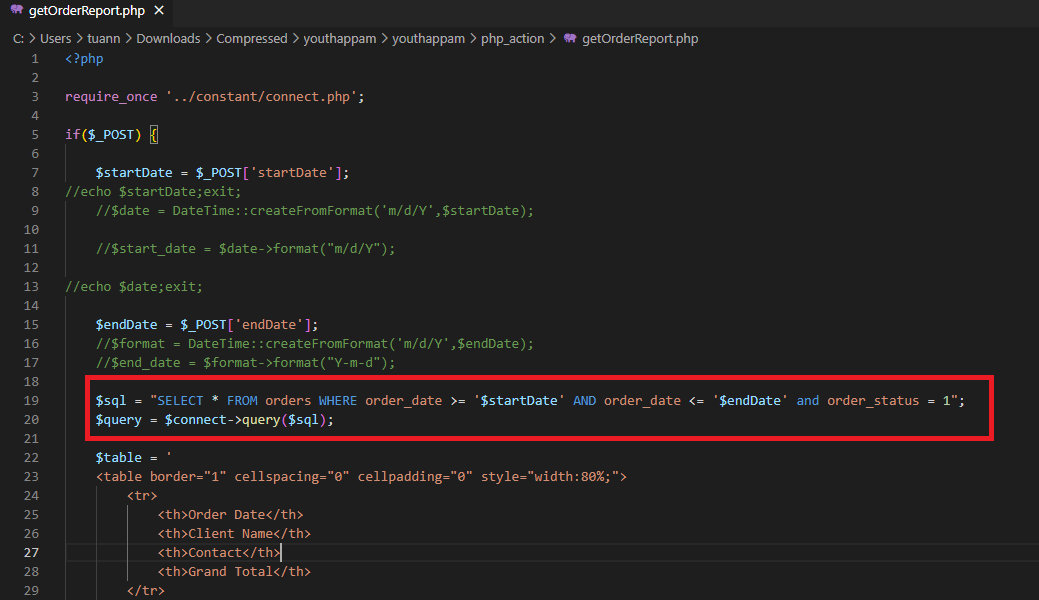Open the Compressed breadcrumb folder

tap(252, 38)
